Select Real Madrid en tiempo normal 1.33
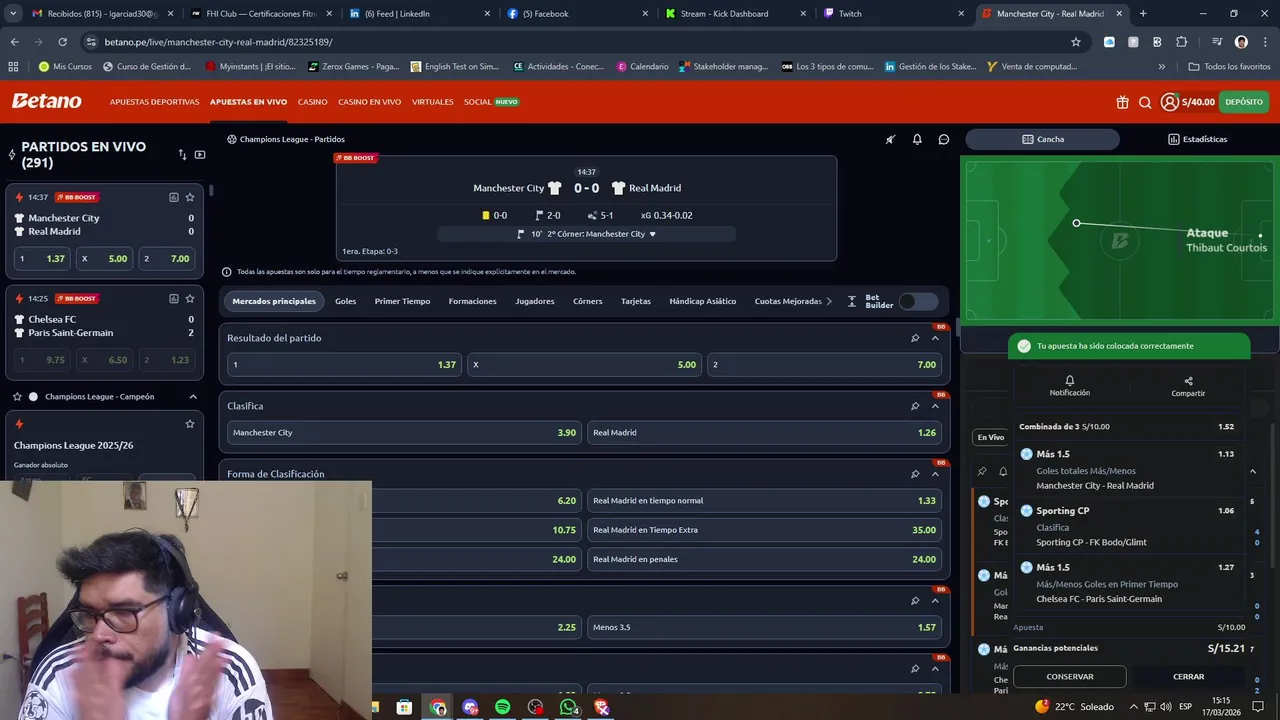The width and height of the screenshot is (1280, 720). pyautogui.click(x=764, y=501)
